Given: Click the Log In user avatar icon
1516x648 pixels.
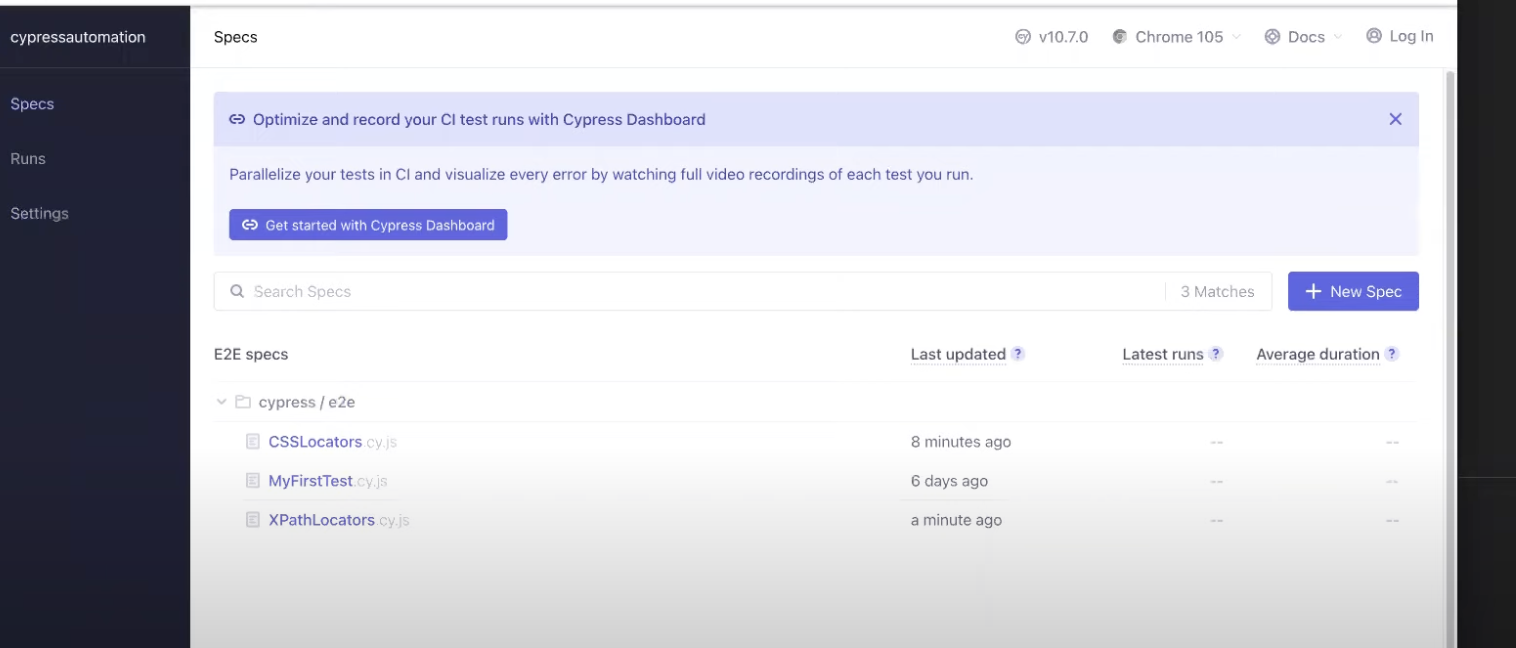Looking at the screenshot, I should (1373, 36).
